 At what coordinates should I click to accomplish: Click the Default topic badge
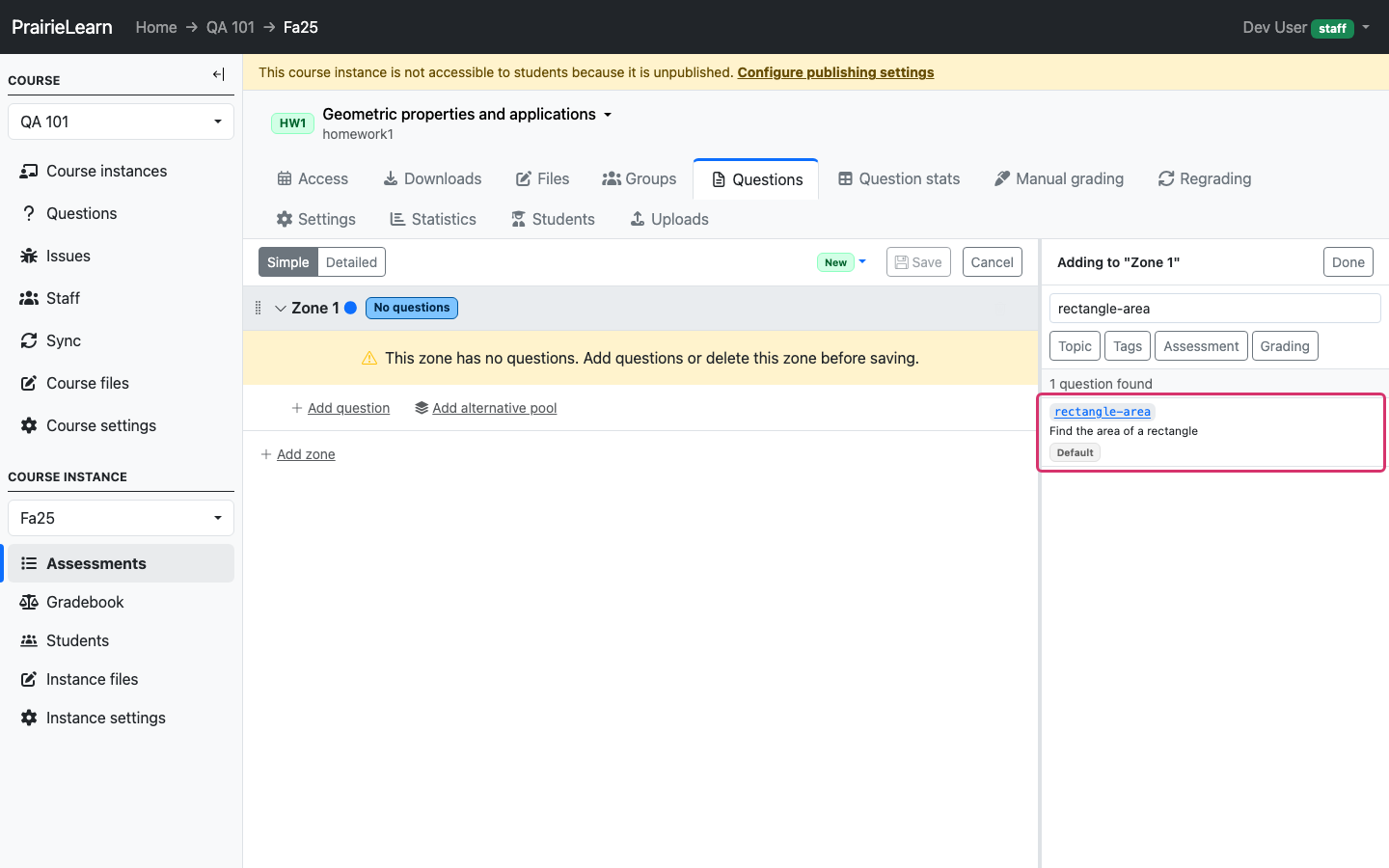tap(1075, 452)
